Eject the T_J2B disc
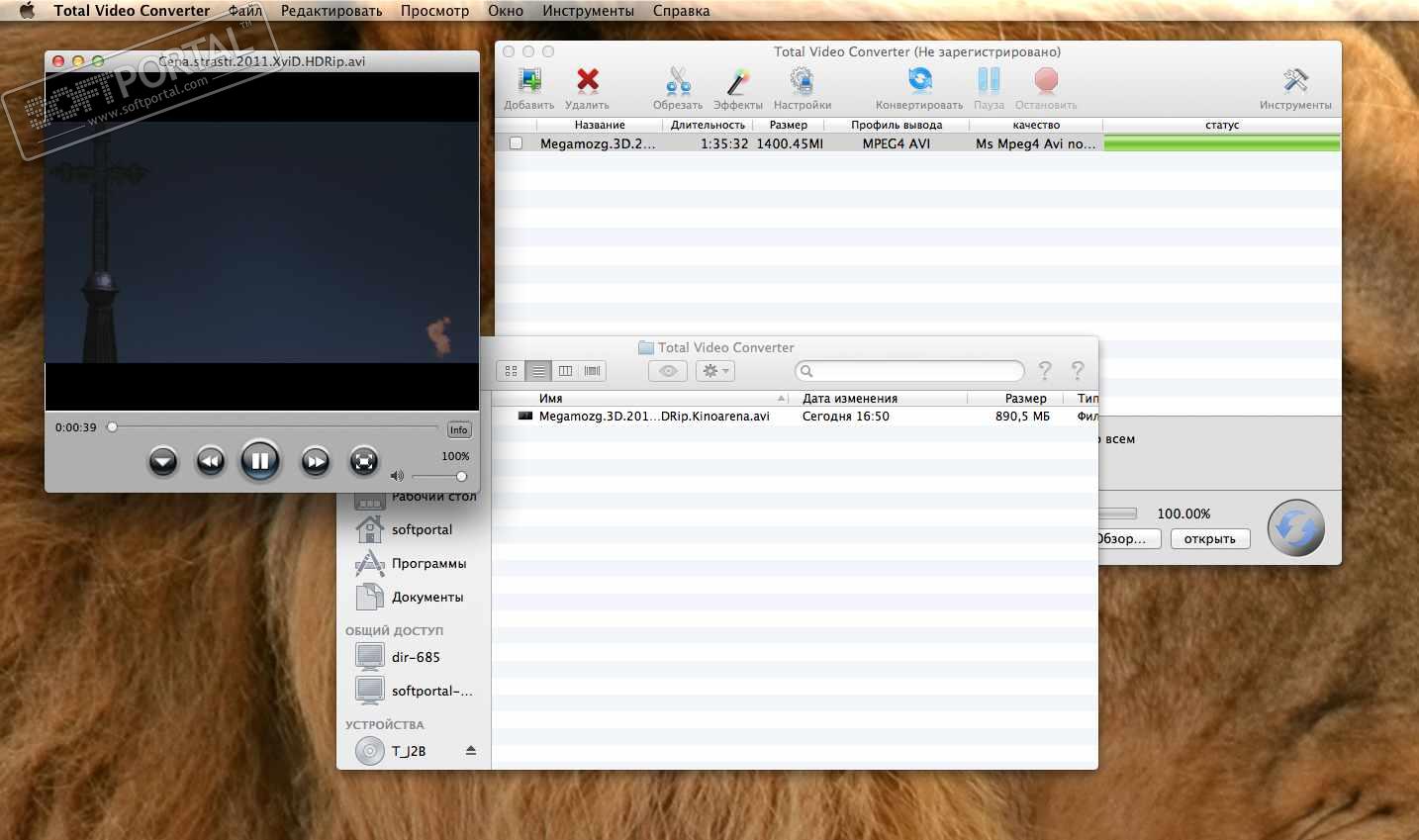Image resolution: width=1419 pixels, height=840 pixels. (x=471, y=751)
